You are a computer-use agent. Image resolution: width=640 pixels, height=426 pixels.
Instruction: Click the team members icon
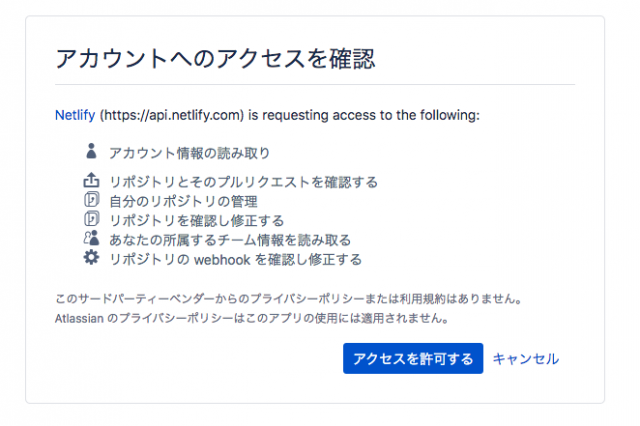tap(91, 238)
